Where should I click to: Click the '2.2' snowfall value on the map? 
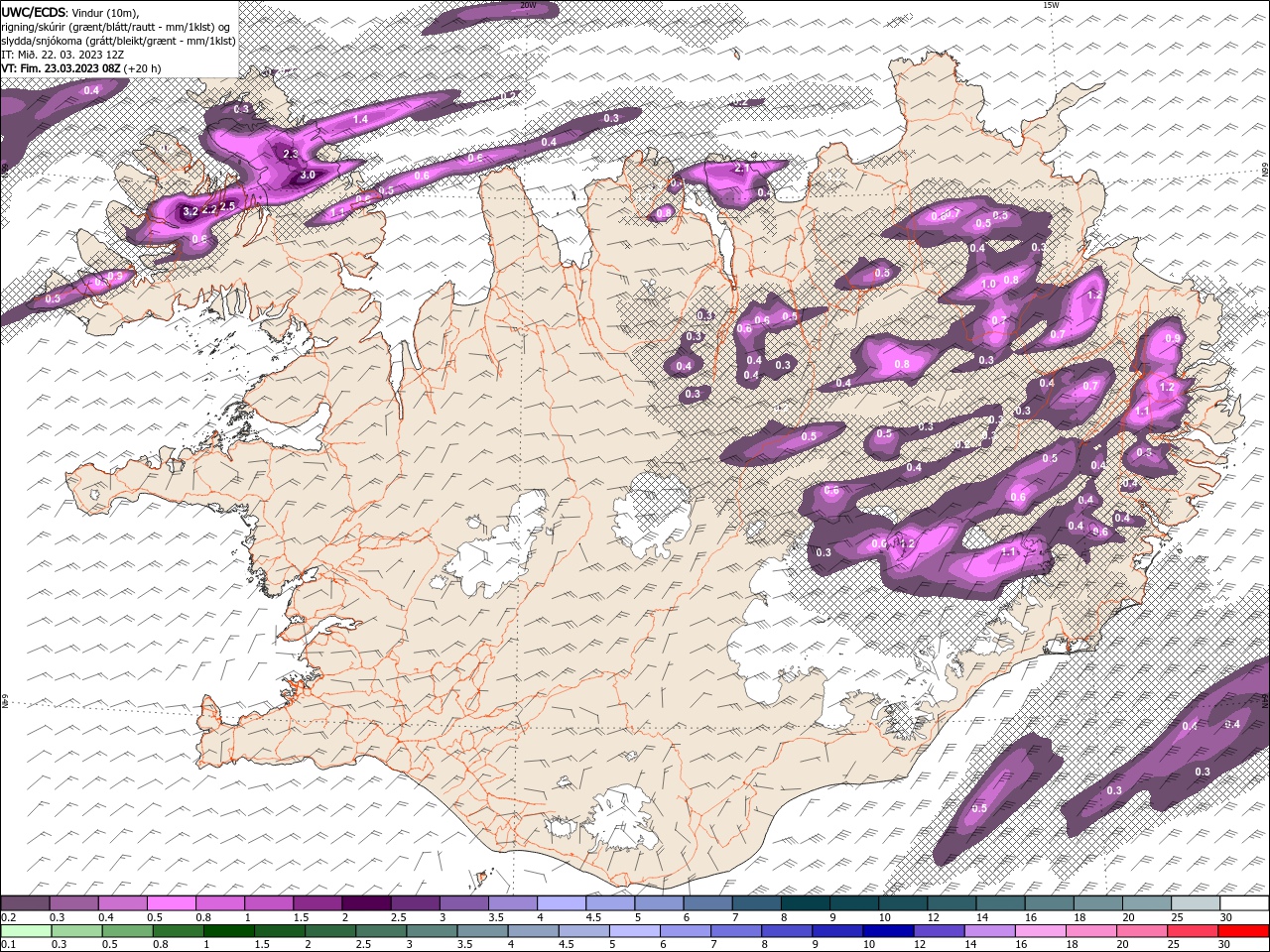pos(209,209)
